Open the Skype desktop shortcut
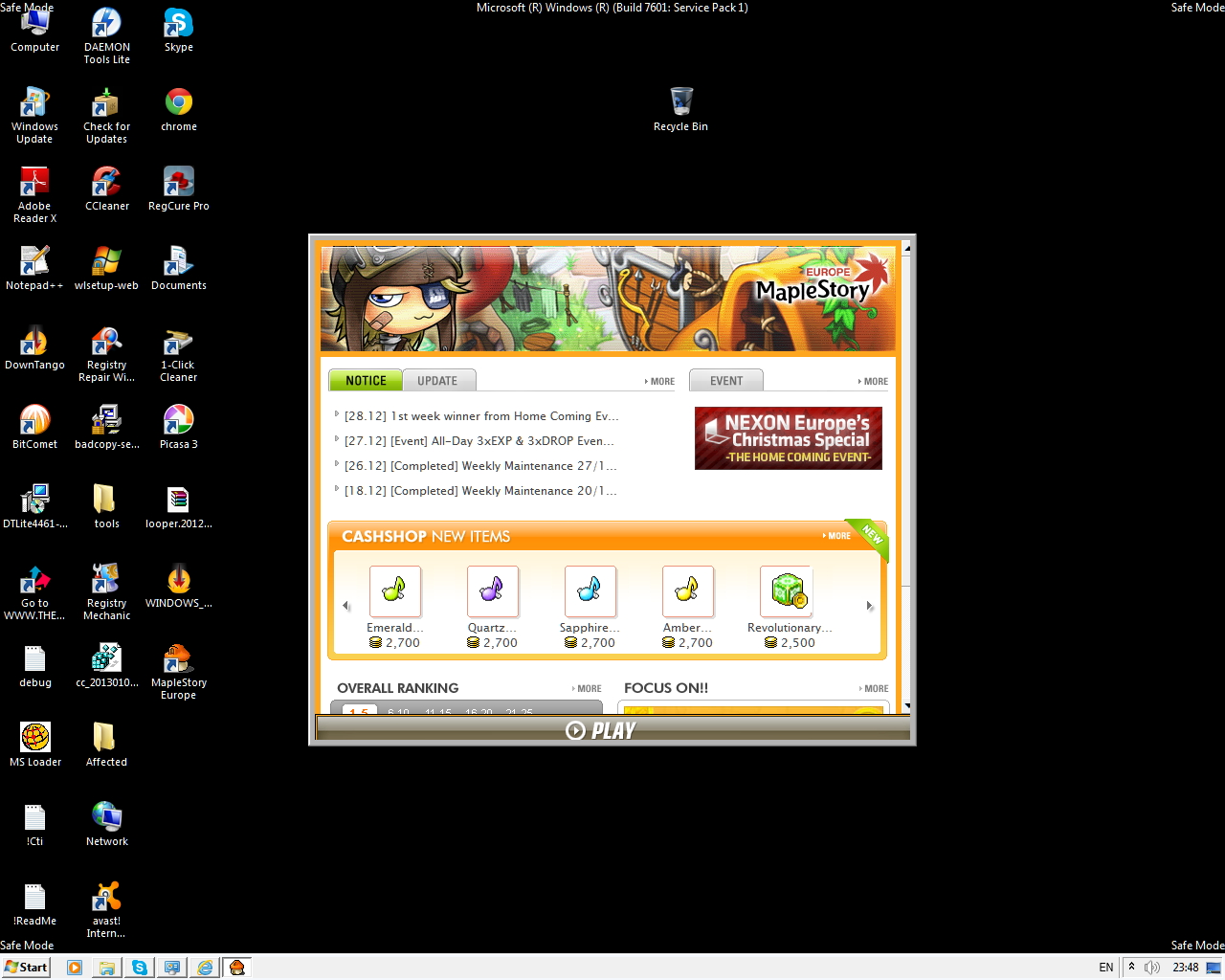The width and height of the screenshot is (1225, 980). 178,31
